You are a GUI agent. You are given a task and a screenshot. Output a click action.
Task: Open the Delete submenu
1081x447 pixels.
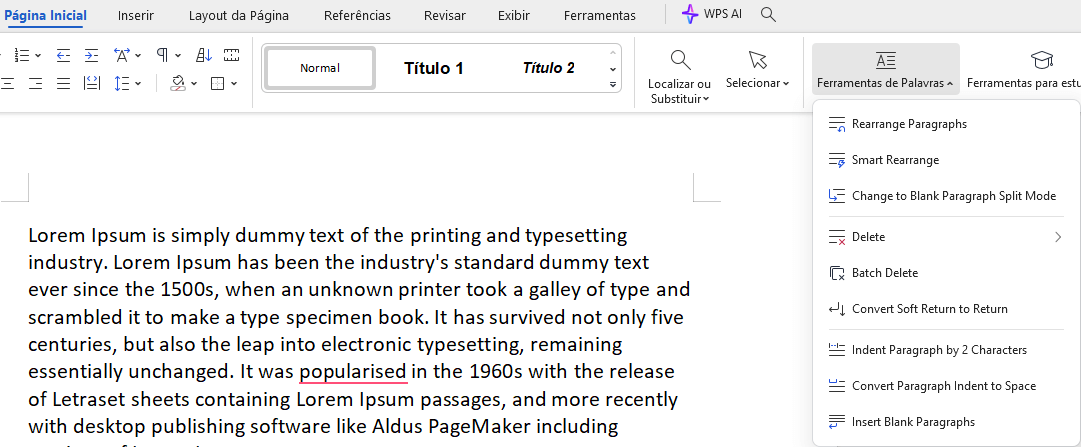[946, 237]
